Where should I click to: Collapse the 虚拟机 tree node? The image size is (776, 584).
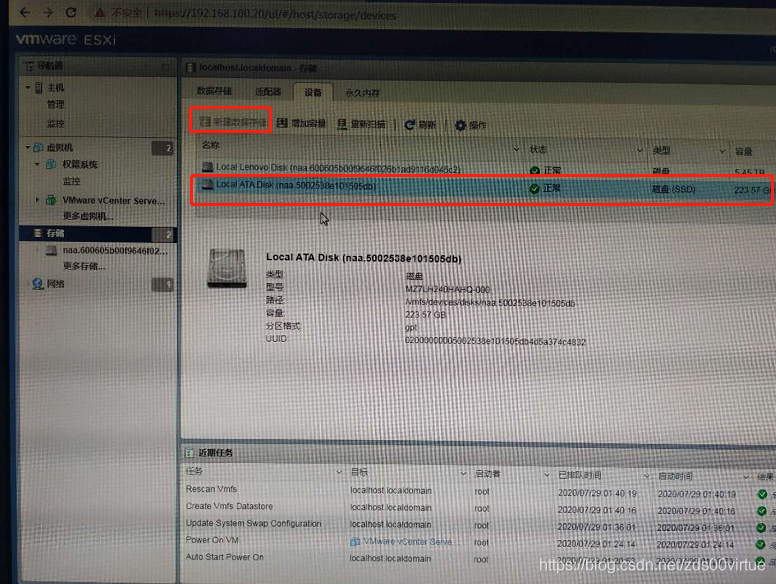pos(28,147)
